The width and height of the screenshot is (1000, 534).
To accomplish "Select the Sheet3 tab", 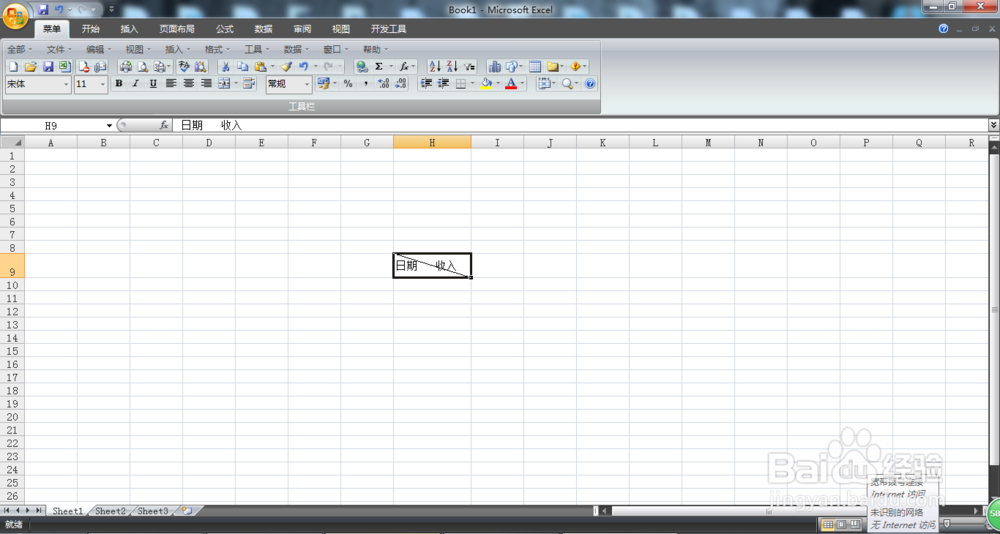I will (x=153, y=511).
